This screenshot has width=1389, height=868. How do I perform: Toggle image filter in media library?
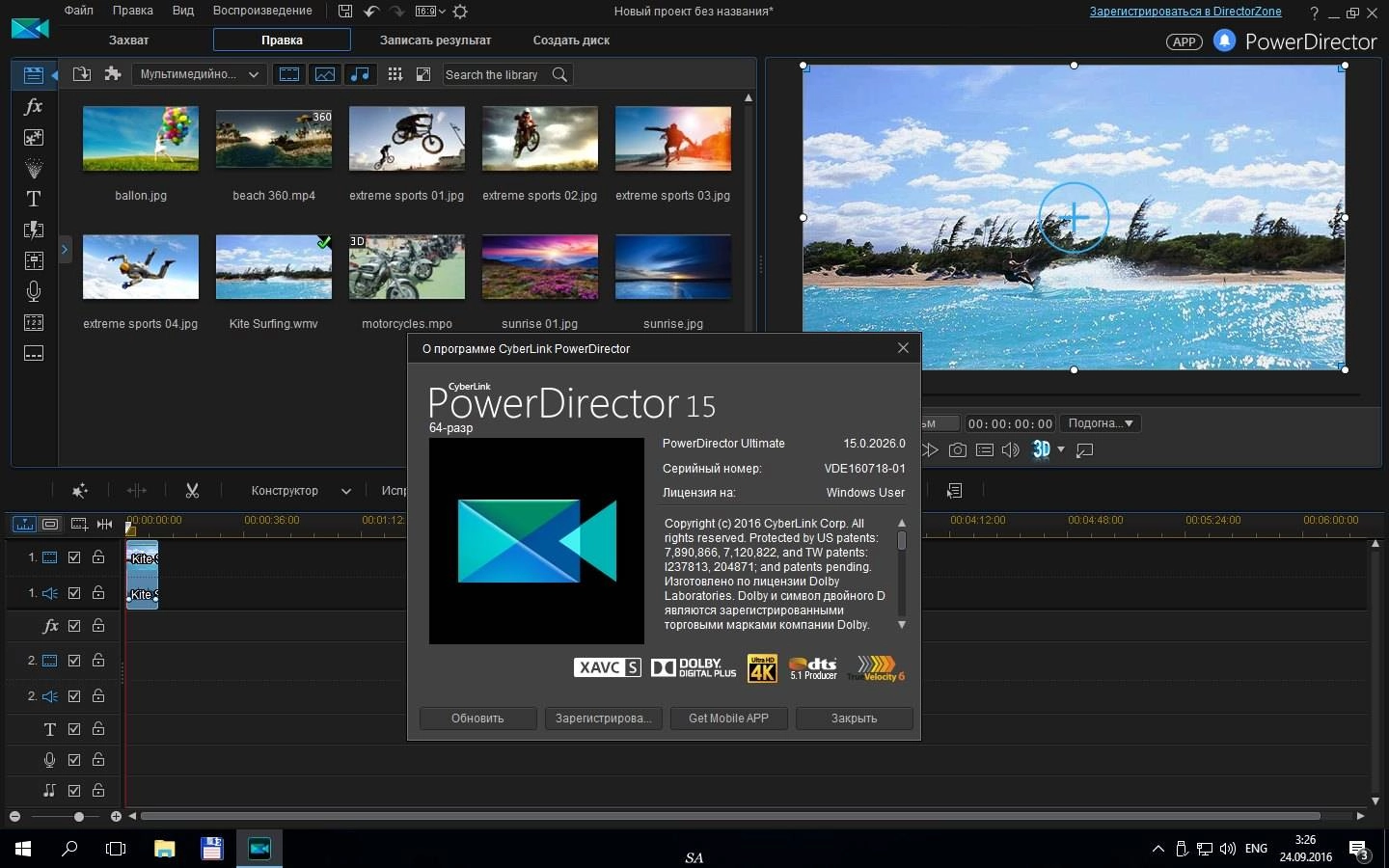click(x=325, y=74)
